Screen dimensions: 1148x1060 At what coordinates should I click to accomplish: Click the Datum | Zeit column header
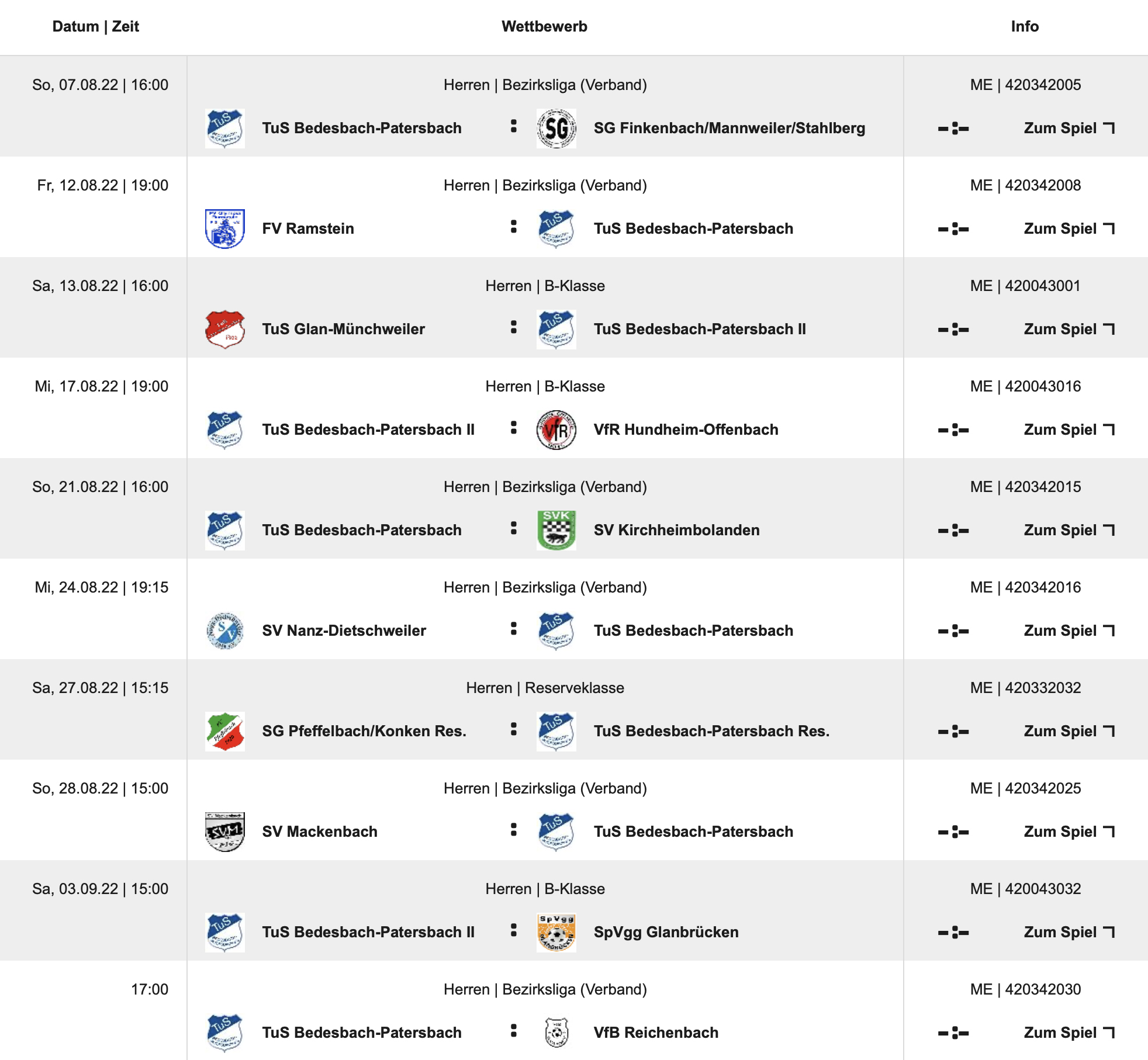pyautogui.click(x=96, y=27)
